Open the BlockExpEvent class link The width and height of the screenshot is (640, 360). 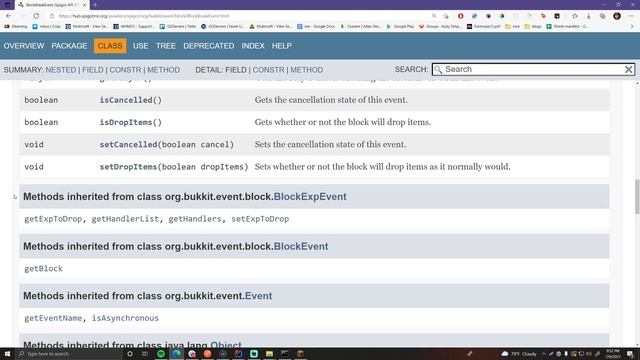click(x=310, y=196)
